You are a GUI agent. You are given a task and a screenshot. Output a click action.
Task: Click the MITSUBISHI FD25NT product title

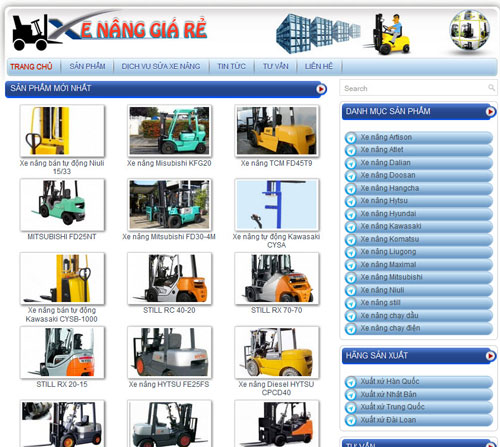click(62, 236)
